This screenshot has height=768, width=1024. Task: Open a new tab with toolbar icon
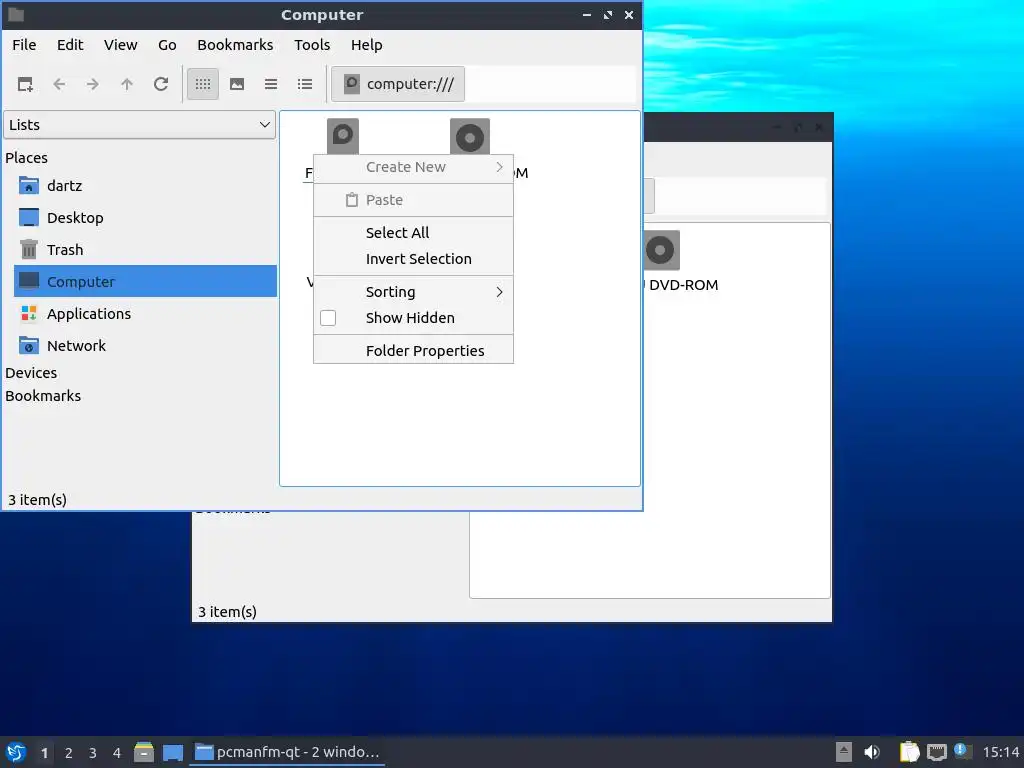point(25,84)
